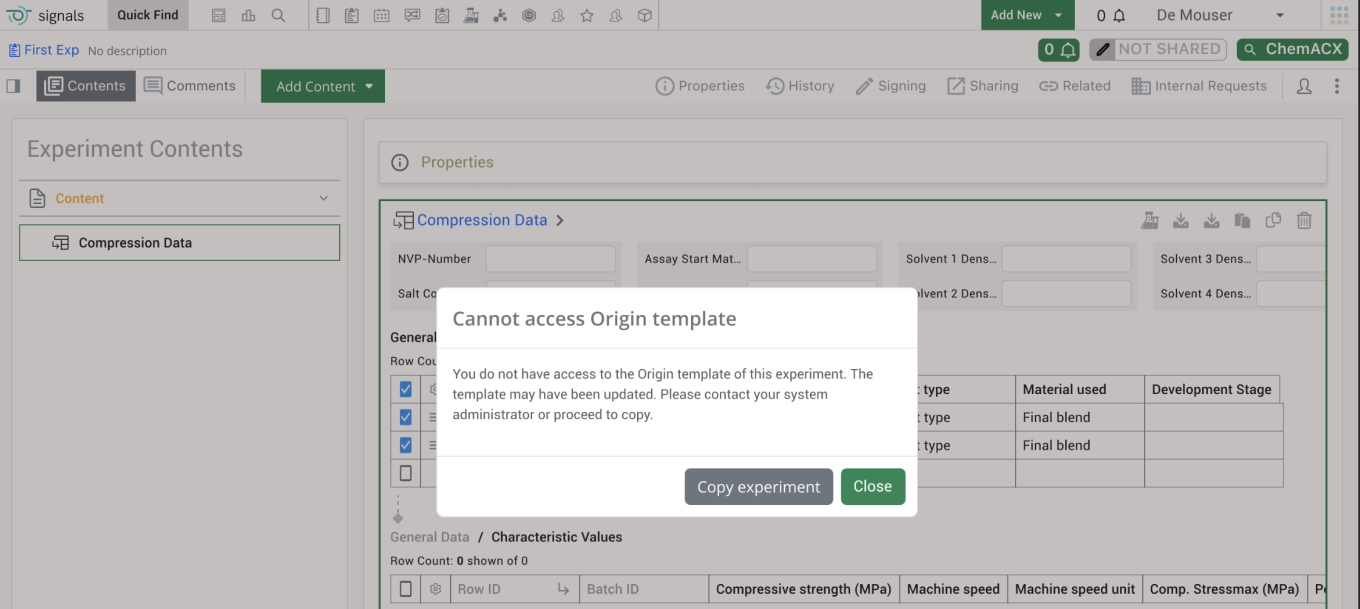Click the Copy experiment button
The image size is (1360, 609).
coord(759,487)
